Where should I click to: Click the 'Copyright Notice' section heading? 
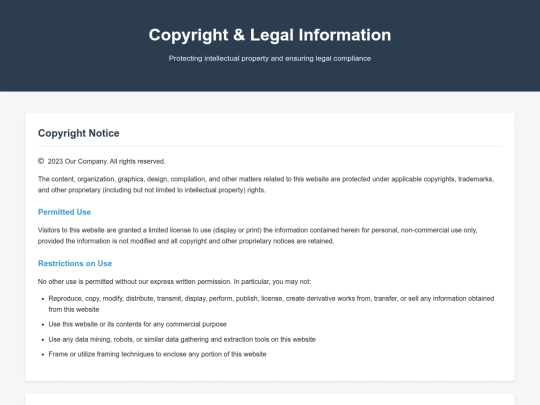(79, 133)
